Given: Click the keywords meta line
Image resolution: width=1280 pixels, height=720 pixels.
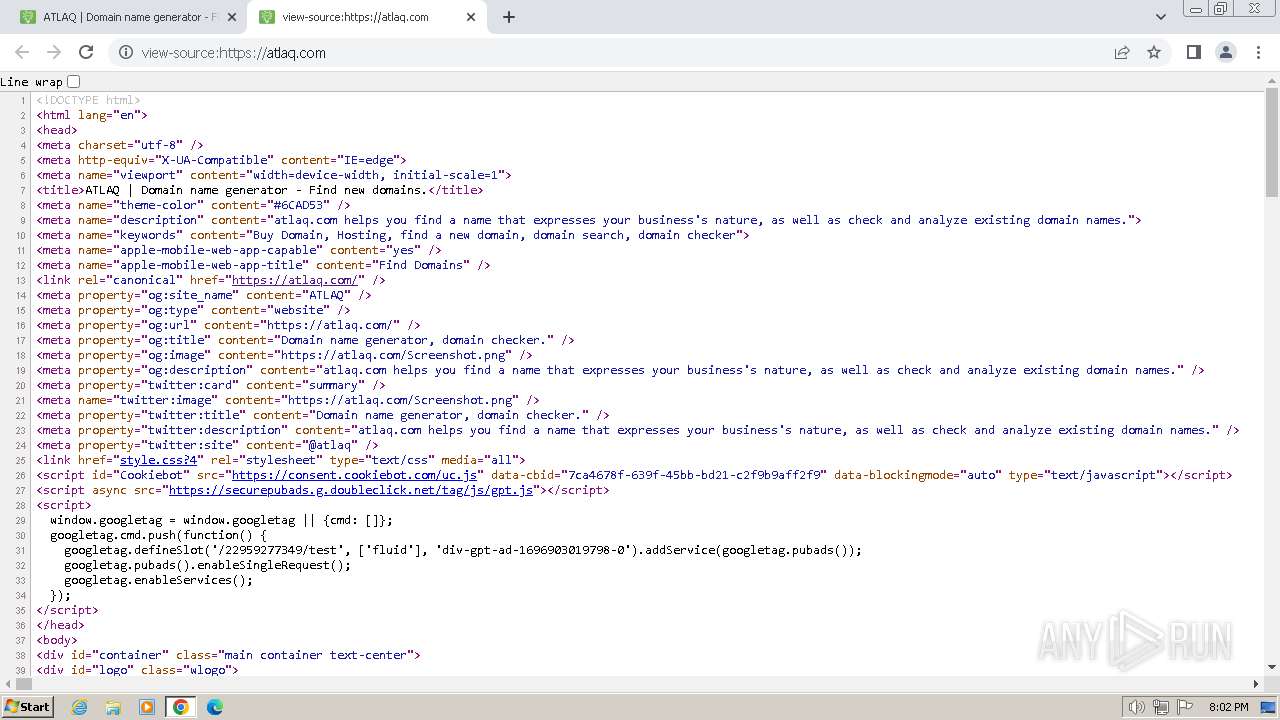Looking at the screenshot, I should pyautogui.click(x=393, y=235).
